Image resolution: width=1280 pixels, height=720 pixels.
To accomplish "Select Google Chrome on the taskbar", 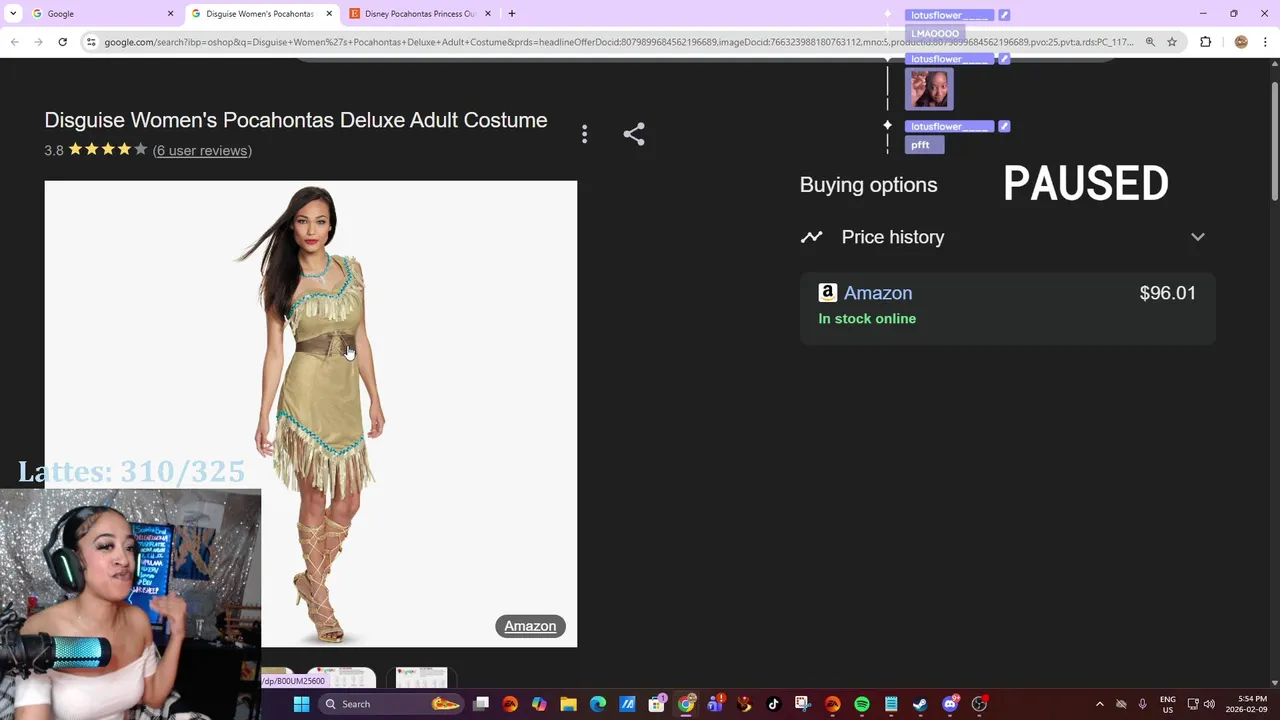I will (686, 704).
